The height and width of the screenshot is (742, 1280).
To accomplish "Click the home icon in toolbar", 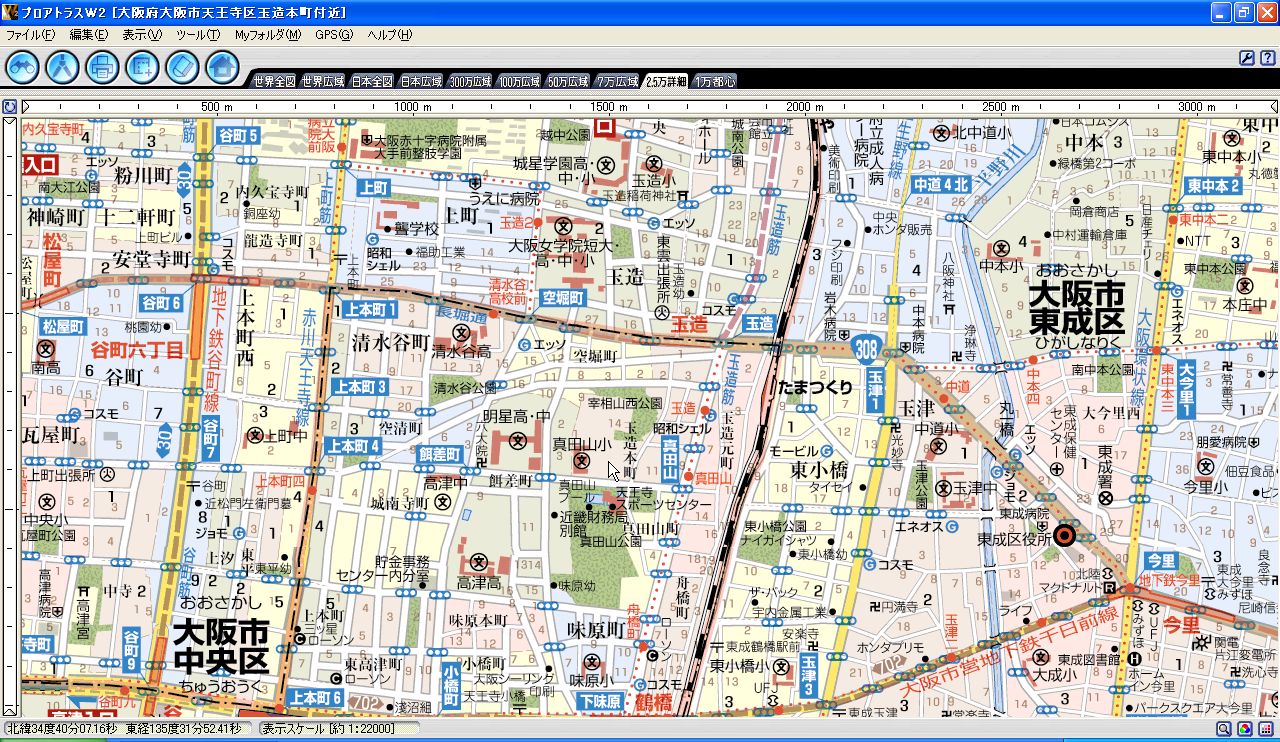I will (222, 67).
